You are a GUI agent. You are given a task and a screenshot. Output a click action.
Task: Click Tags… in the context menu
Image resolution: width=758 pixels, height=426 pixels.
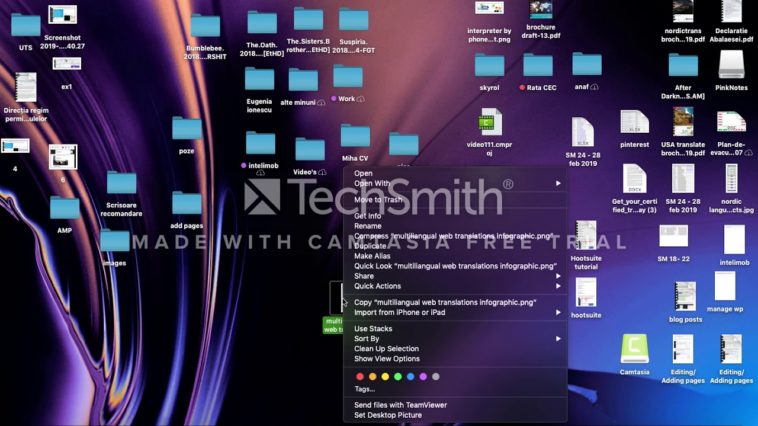click(364, 389)
